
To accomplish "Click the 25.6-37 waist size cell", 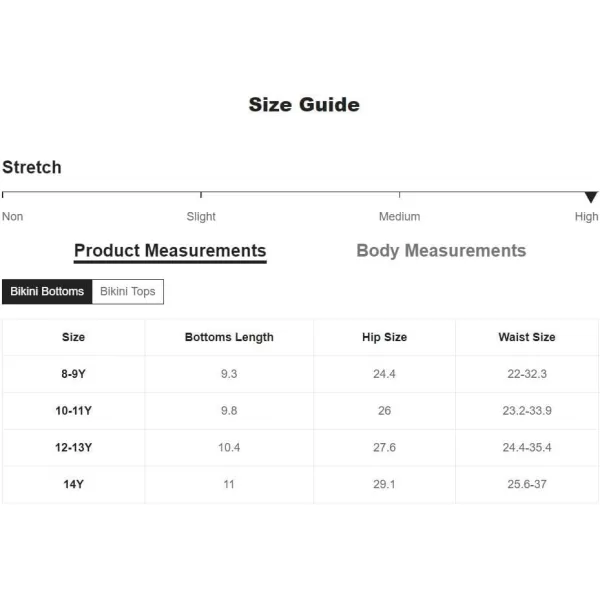I will pyautogui.click(x=527, y=484).
